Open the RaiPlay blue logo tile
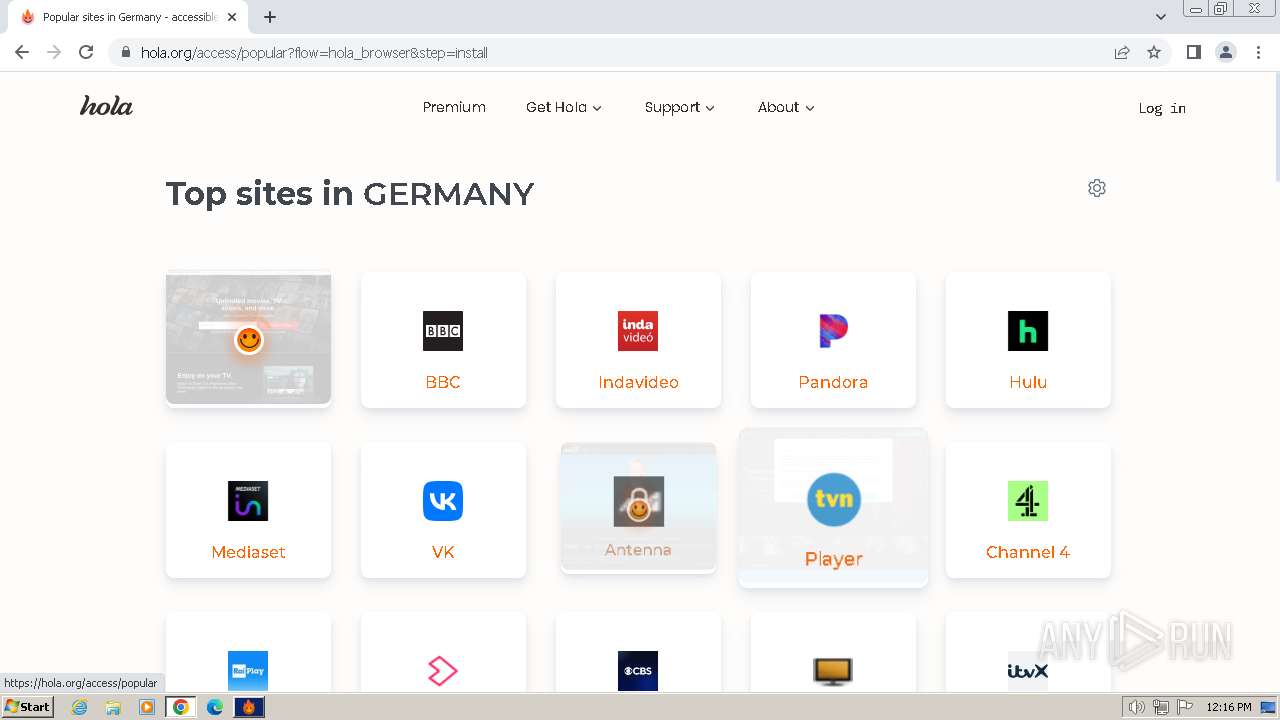This screenshot has height=720, width=1280. click(x=248, y=652)
